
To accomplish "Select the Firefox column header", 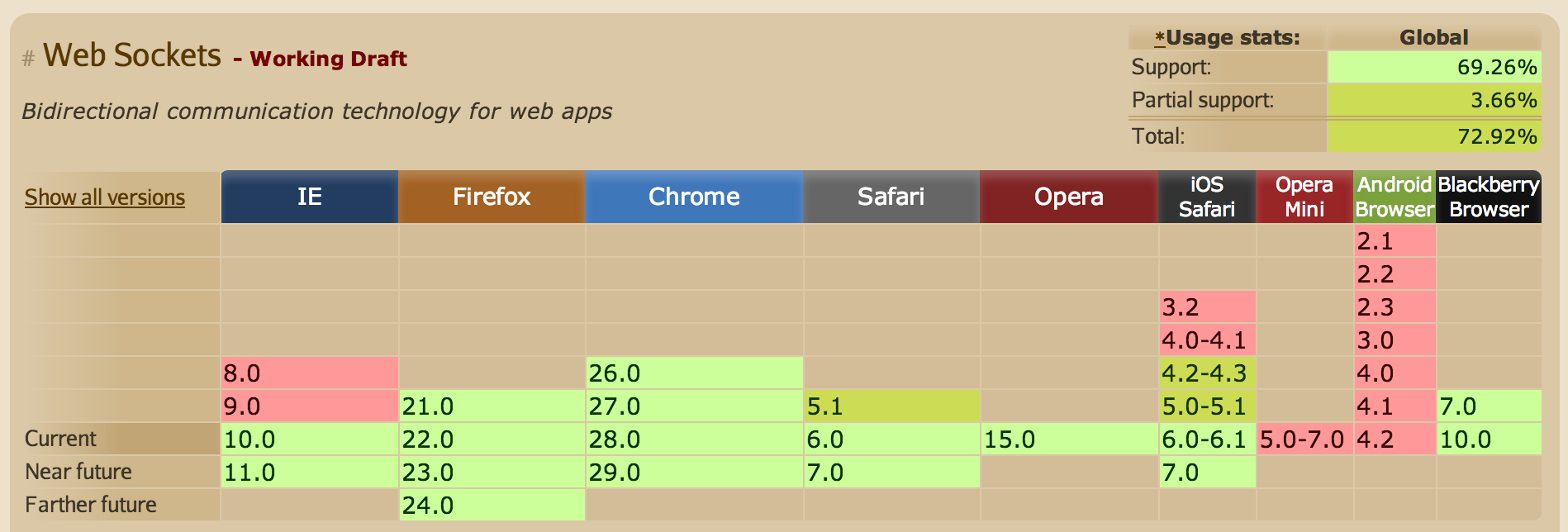I will click(x=492, y=197).
